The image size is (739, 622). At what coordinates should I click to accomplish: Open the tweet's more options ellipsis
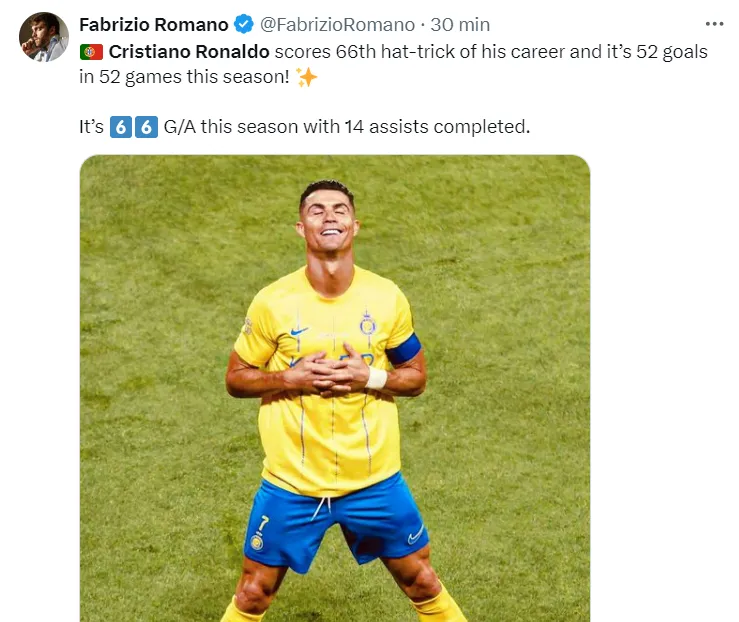[713, 23]
